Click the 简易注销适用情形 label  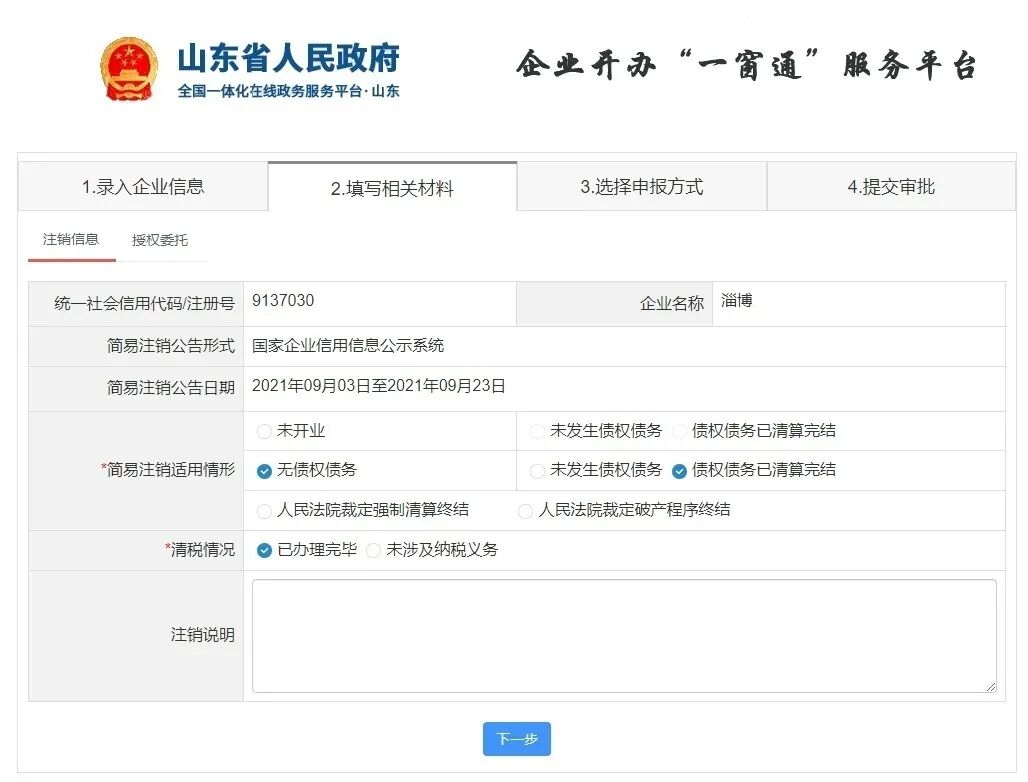(168, 470)
